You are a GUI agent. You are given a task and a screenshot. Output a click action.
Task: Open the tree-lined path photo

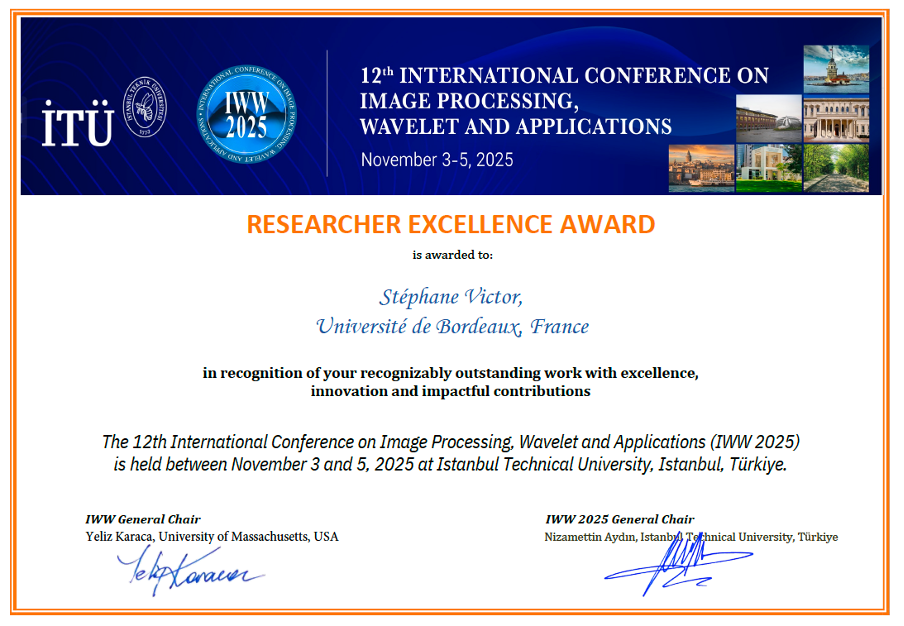pos(836,167)
